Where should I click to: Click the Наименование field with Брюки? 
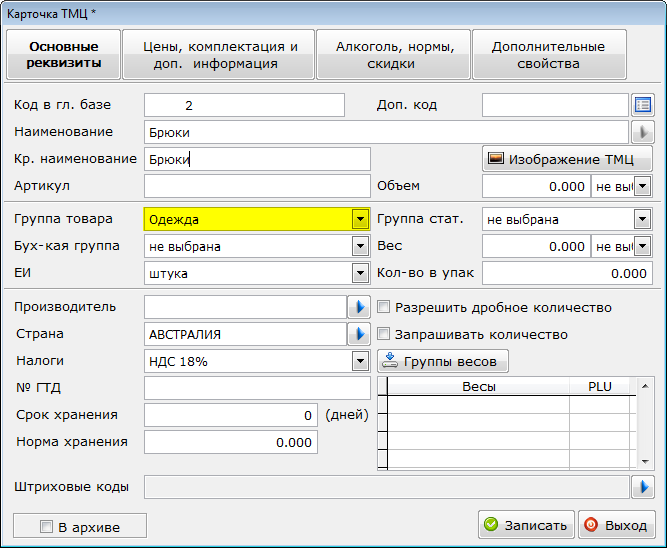coord(386,132)
